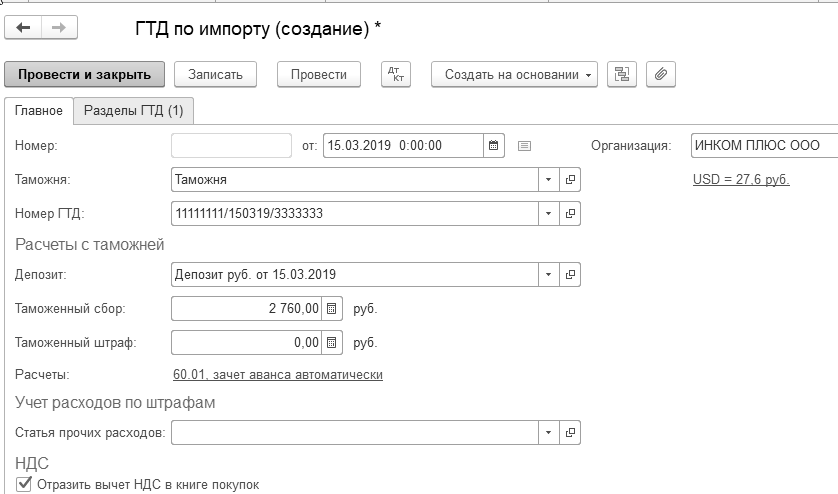The height and width of the screenshot is (494, 838).
Task: Open the Депозит record with open button
Action: [570, 275]
